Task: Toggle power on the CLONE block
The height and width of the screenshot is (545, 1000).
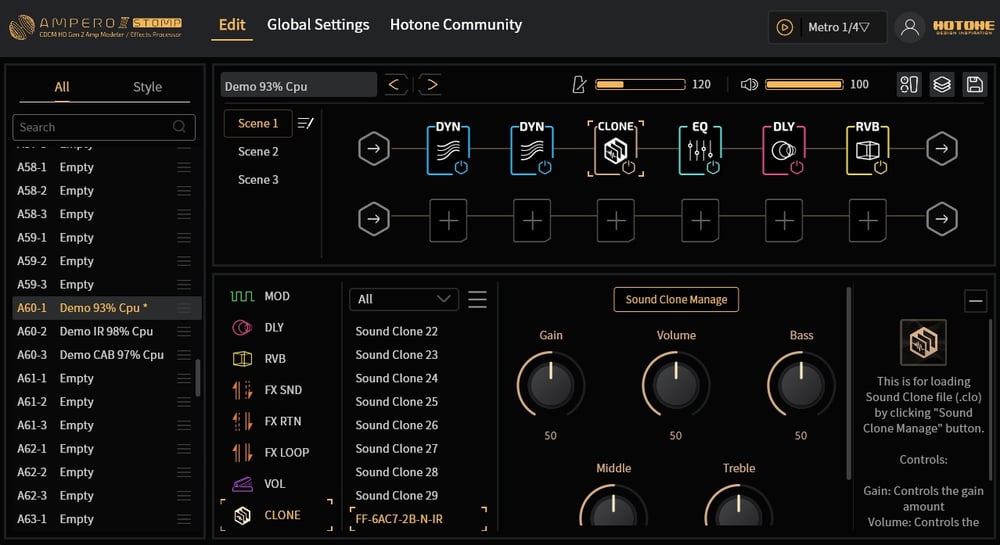Action: click(629, 167)
